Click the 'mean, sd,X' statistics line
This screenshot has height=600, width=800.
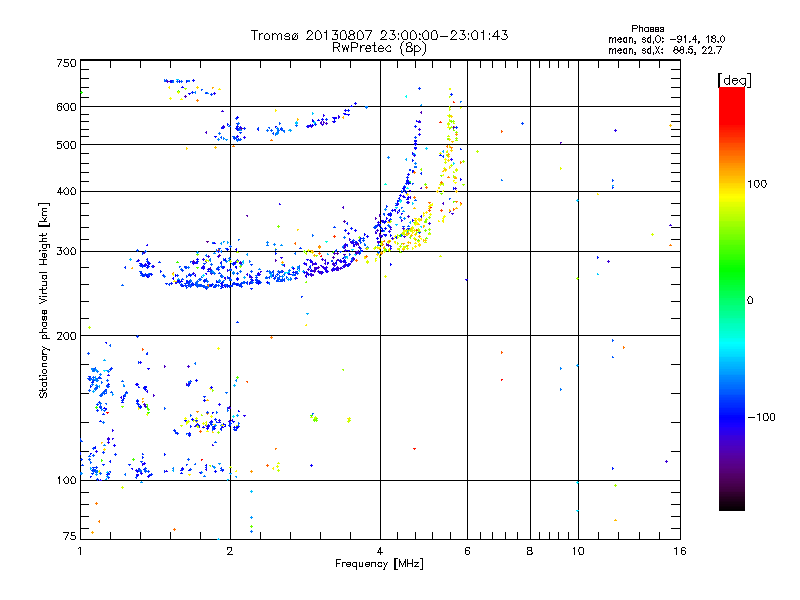[658, 50]
